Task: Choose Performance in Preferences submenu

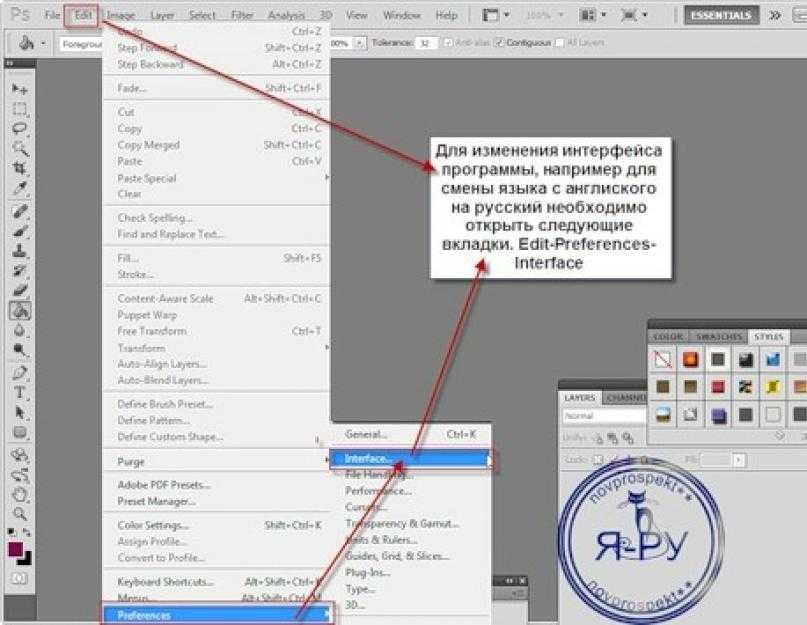Action: [410, 491]
